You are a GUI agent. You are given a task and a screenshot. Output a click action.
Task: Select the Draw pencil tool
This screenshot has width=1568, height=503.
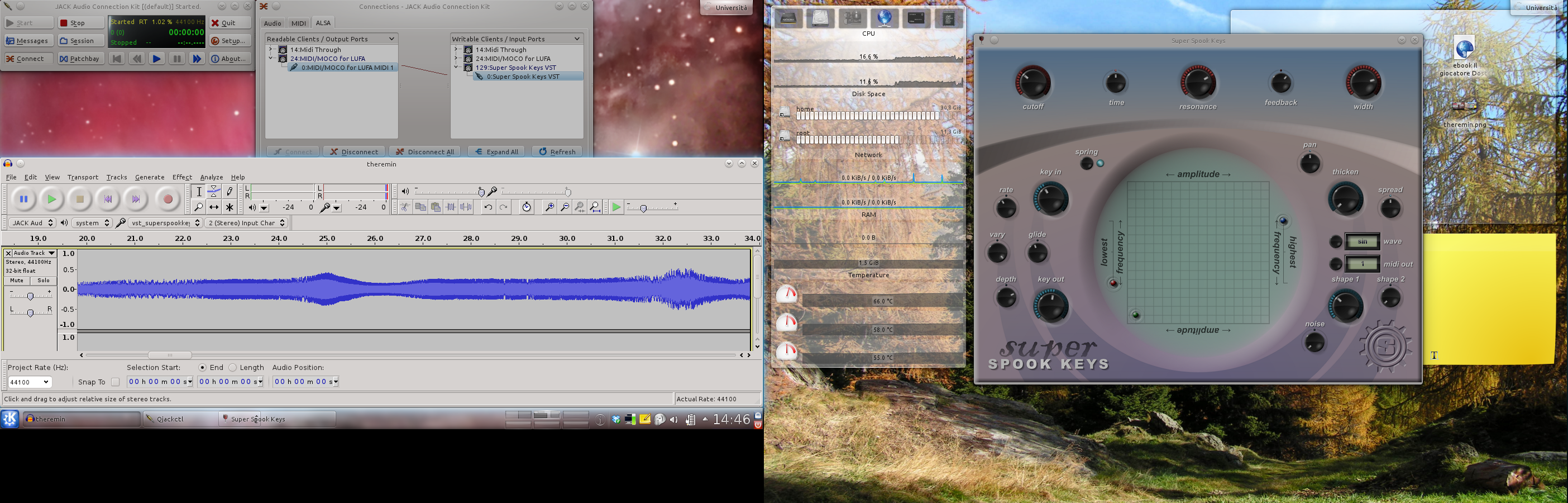tap(230, 191)
